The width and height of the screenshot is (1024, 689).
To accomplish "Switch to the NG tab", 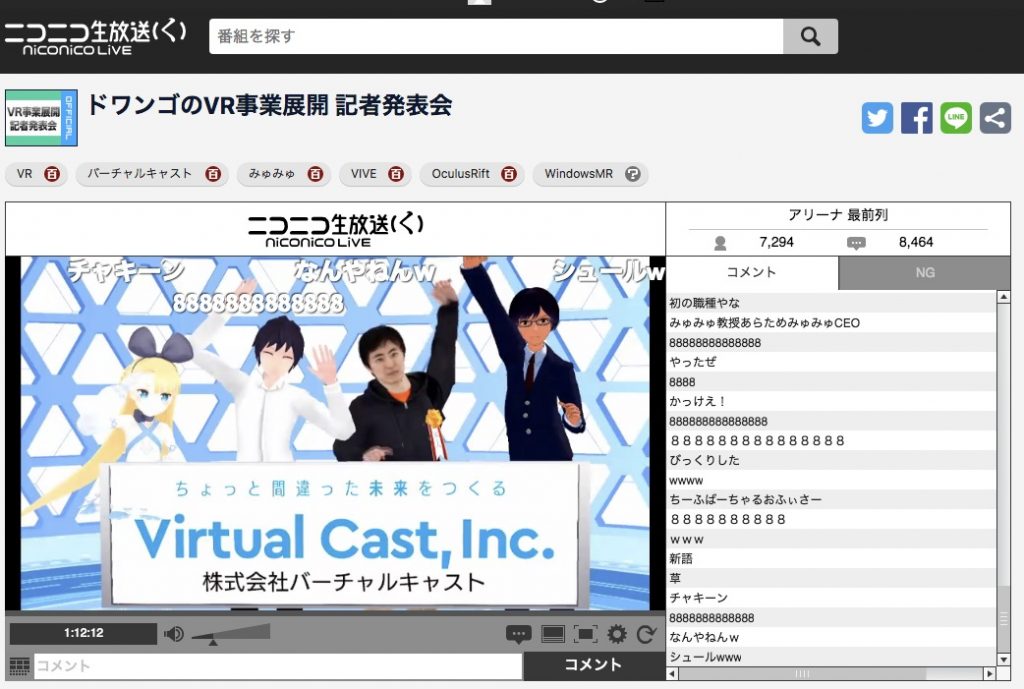I will pos(924,272).
